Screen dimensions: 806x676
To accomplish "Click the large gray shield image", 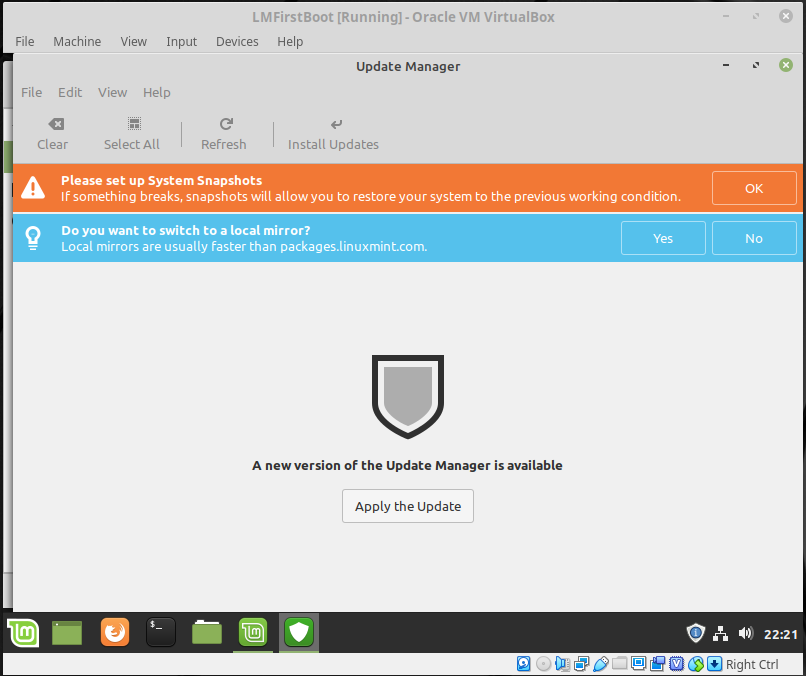I will pos(408,396).
